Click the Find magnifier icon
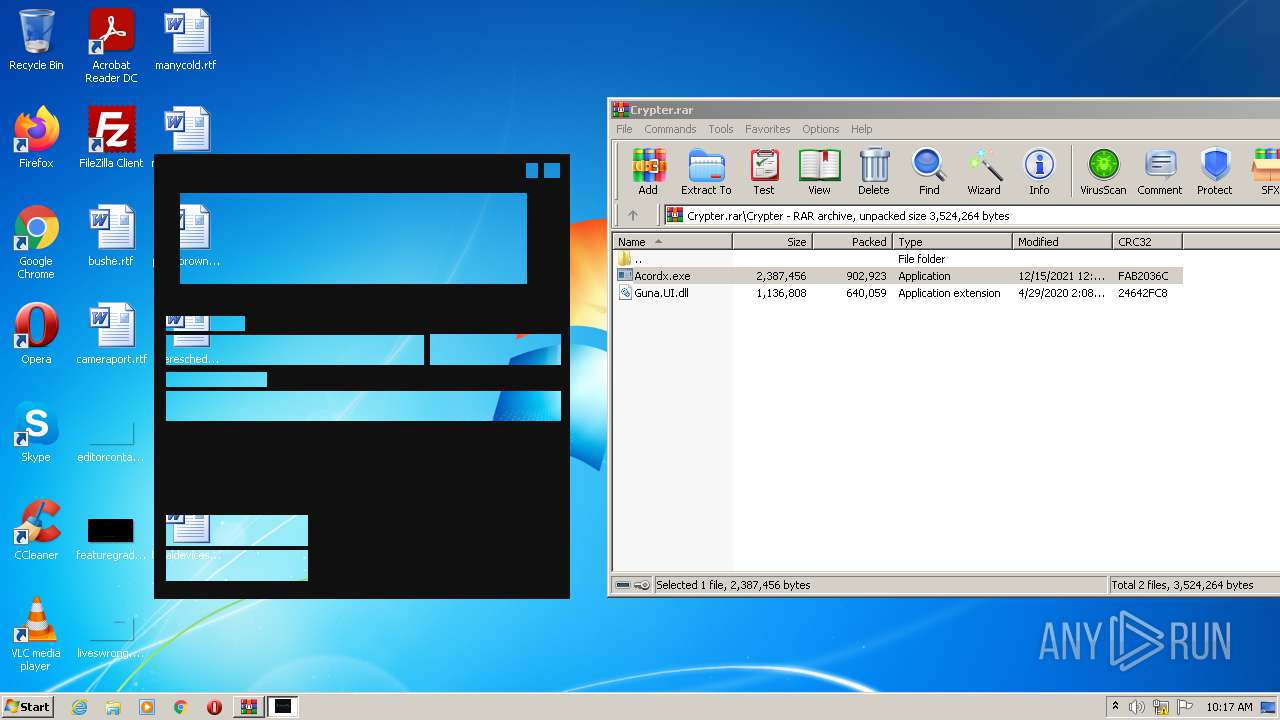Screen dimensions: 1280x720 pyautogui.click(x=929, y=171)
